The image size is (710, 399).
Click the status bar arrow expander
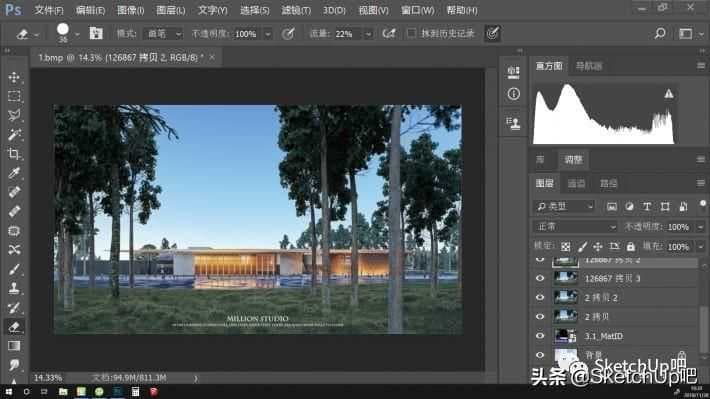coord(196,378)
